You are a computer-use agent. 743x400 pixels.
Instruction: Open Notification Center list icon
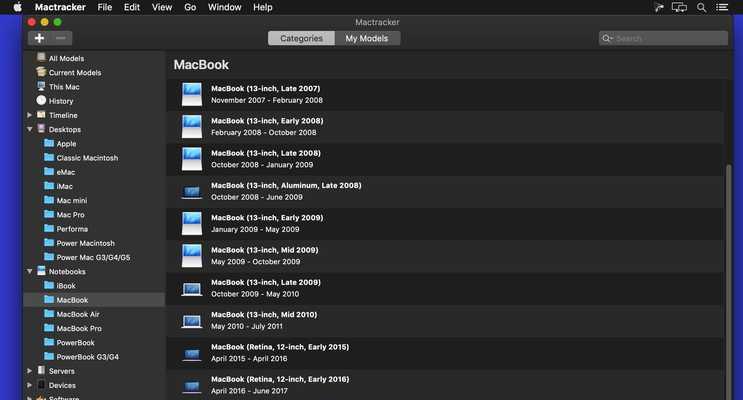tap(722, 7)
